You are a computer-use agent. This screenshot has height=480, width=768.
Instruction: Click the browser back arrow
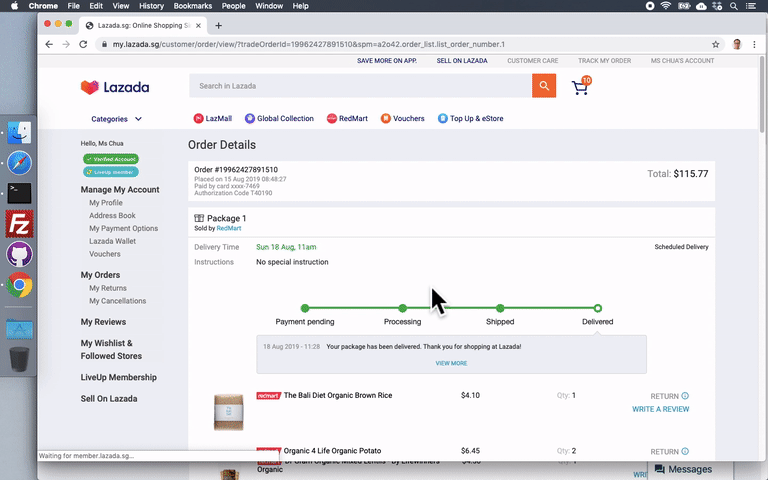tap(49, 44)
